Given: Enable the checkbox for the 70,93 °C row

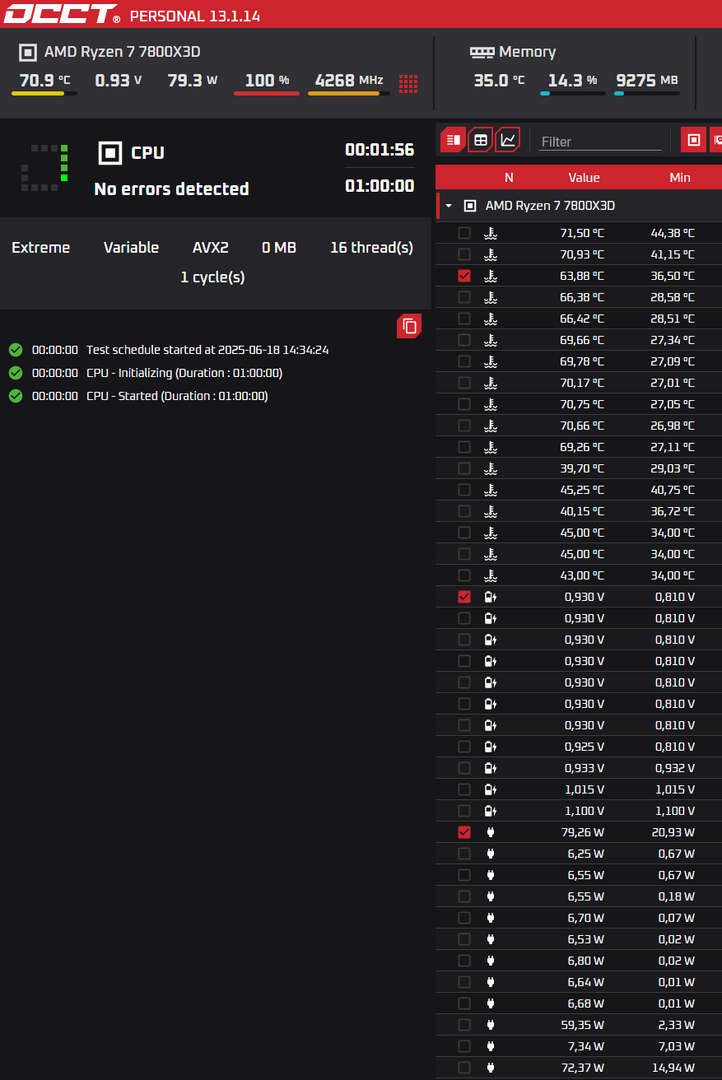Looking at the screenshot, I should tap(464, 255).
